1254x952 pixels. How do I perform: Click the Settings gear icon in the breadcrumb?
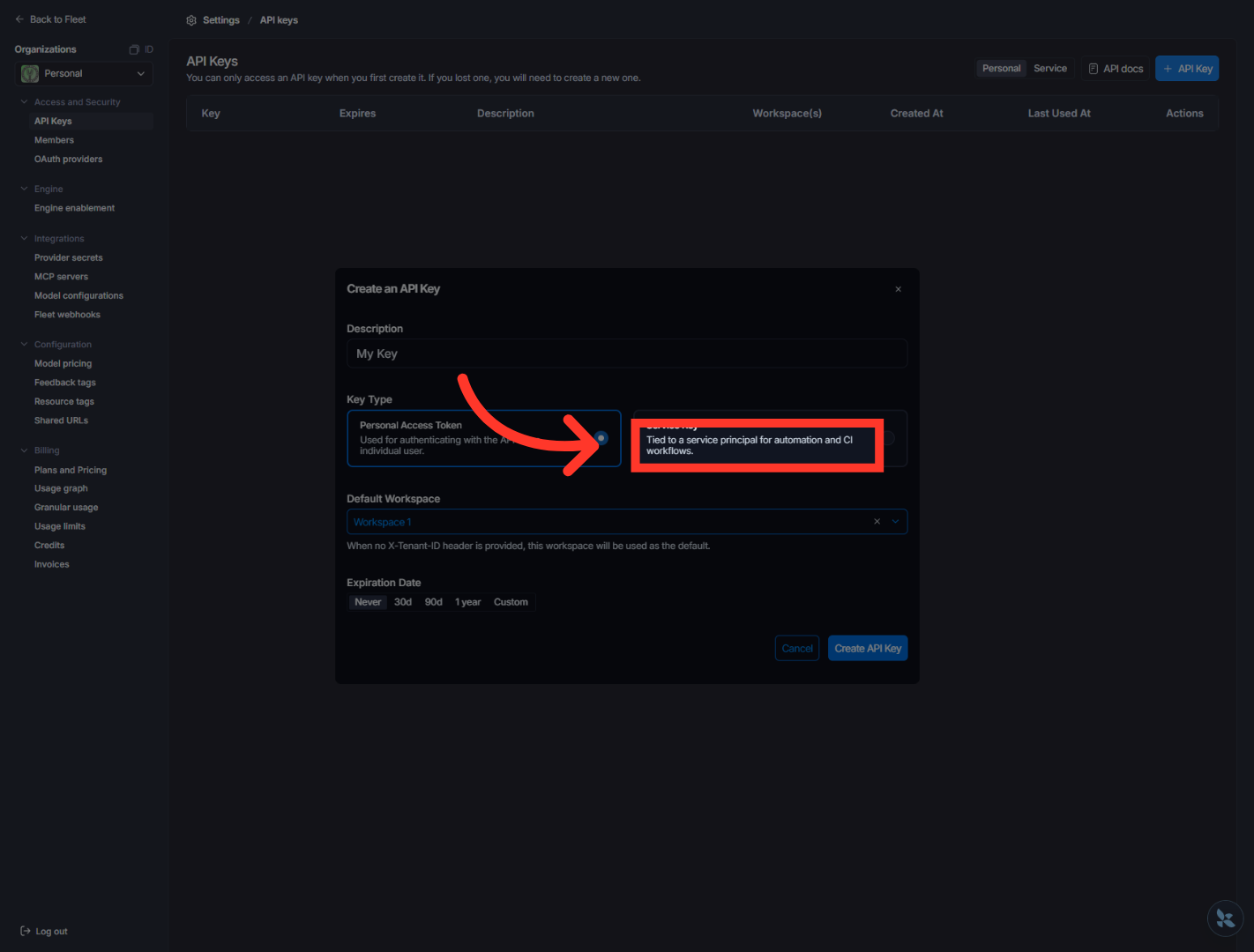[x=191, y=20]
